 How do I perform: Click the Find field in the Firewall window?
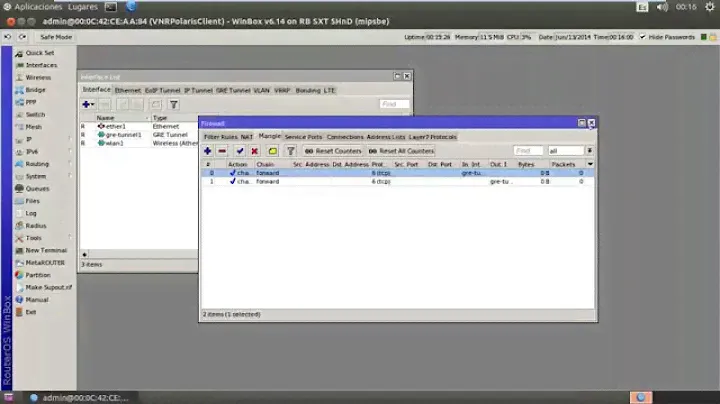[x=528, y=150]
